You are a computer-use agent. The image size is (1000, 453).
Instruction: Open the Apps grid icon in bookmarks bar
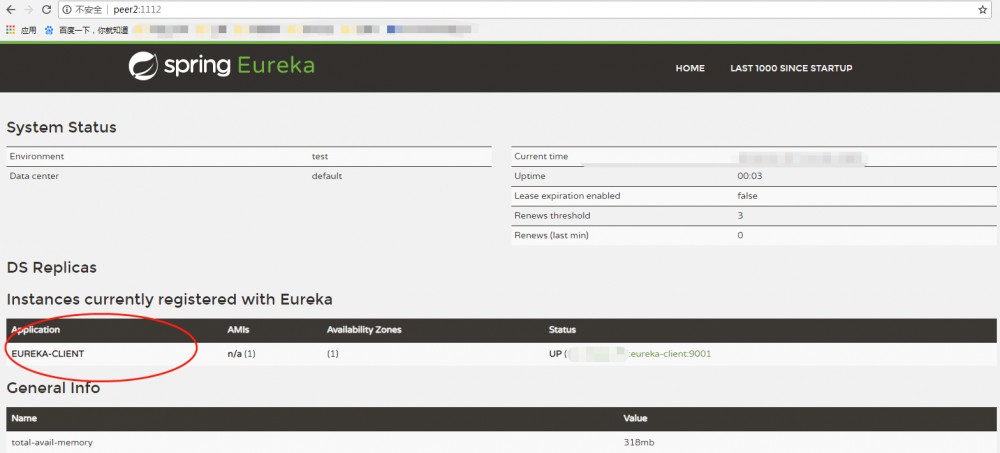pyautogui.click(x=10, y=29)
